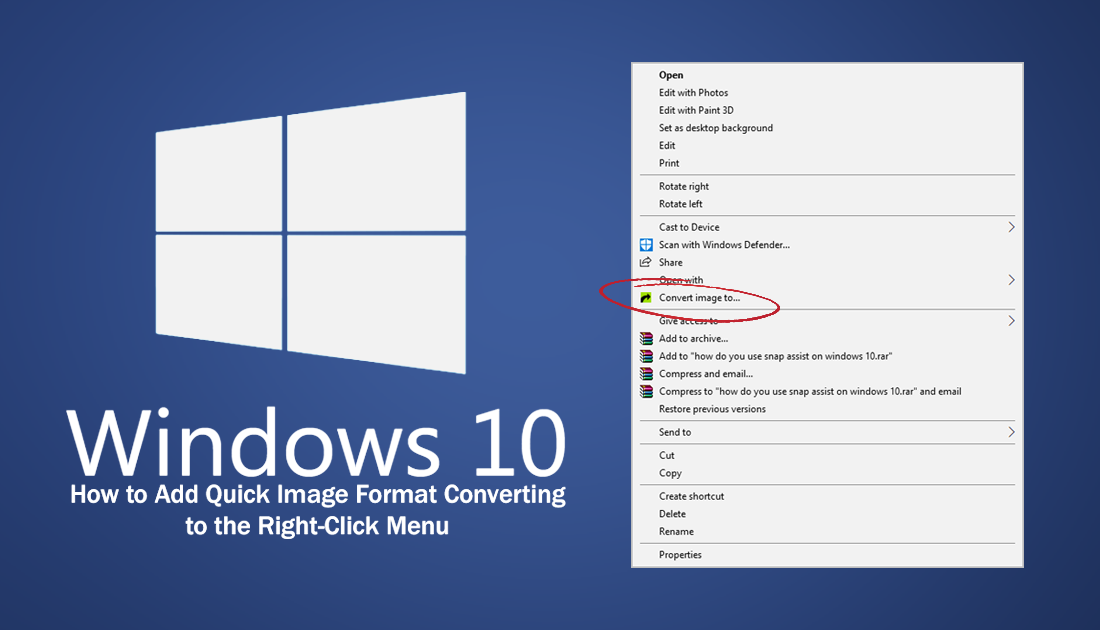Expand the Give access to submenu arrow
Image resolution: width=1100 pixels, height=630 pixels.
1011,321
